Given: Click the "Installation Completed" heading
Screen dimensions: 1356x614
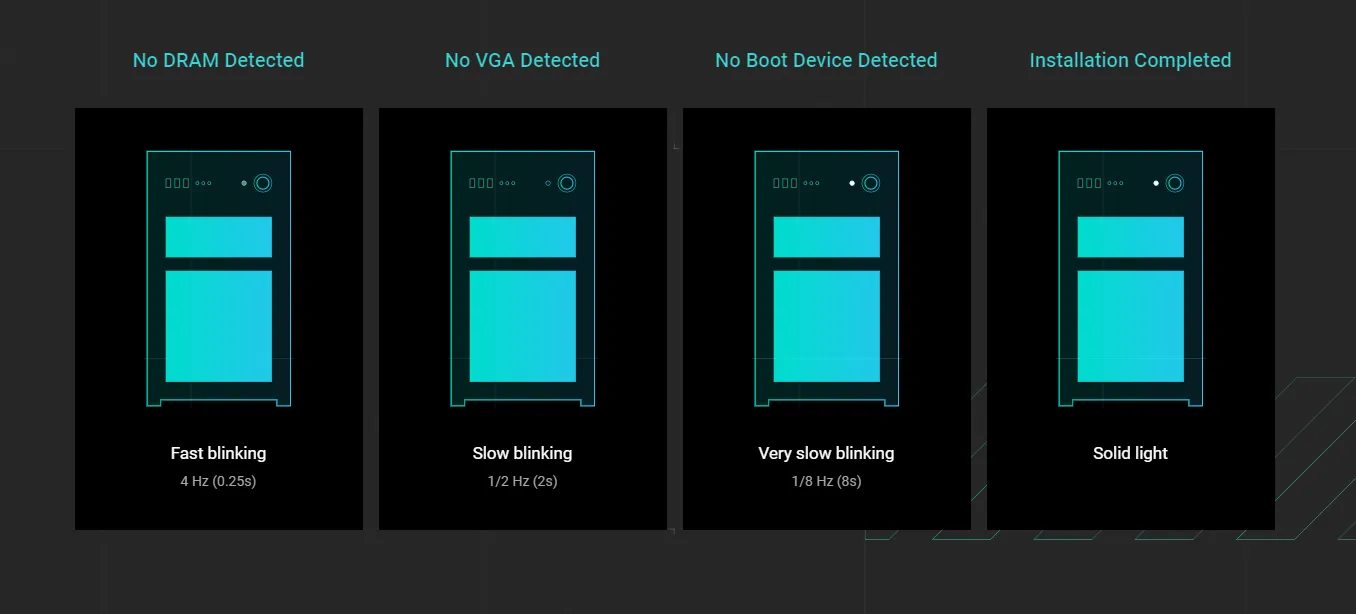Looking at the screenshot, I should click(1130, 60).
